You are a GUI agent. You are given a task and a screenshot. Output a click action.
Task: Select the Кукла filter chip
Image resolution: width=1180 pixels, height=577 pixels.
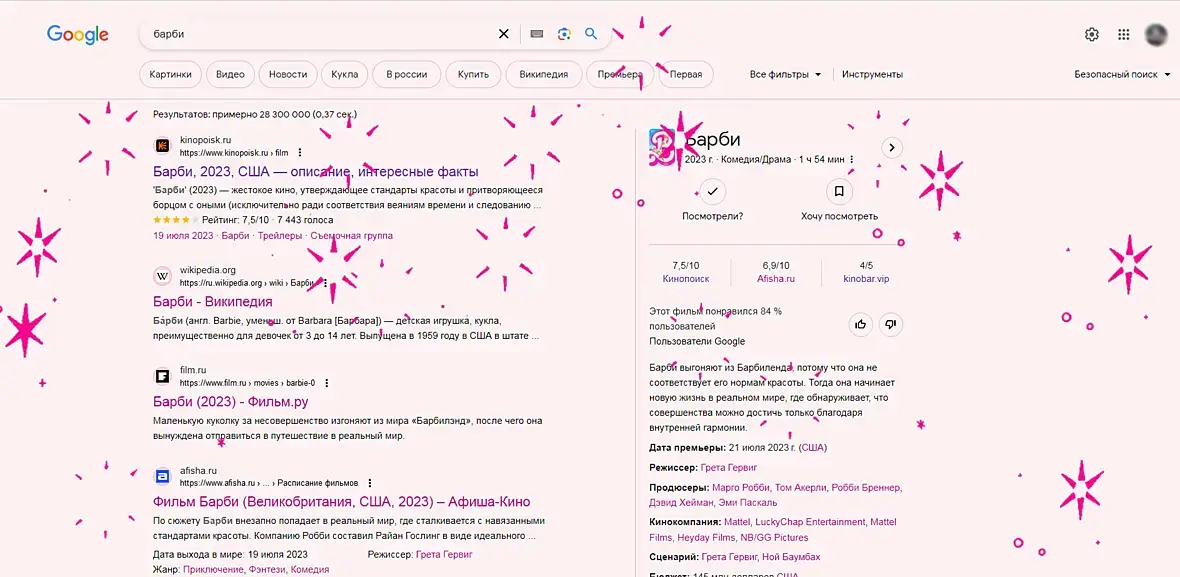345,74
